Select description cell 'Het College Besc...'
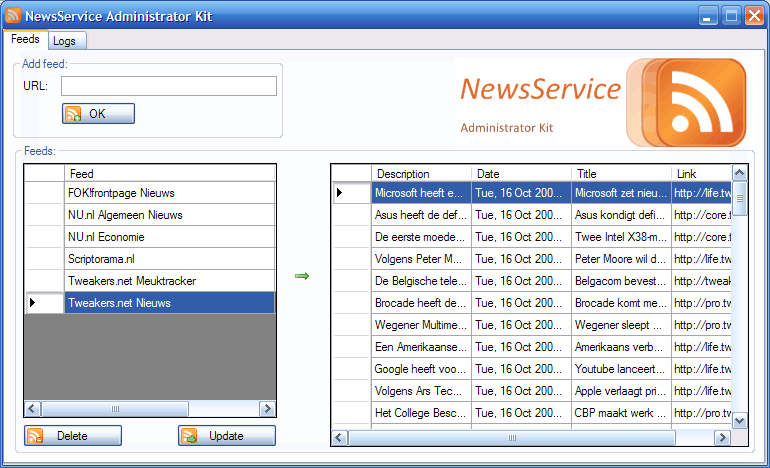This screenshot has width=770, height=468. coord(421,413)
